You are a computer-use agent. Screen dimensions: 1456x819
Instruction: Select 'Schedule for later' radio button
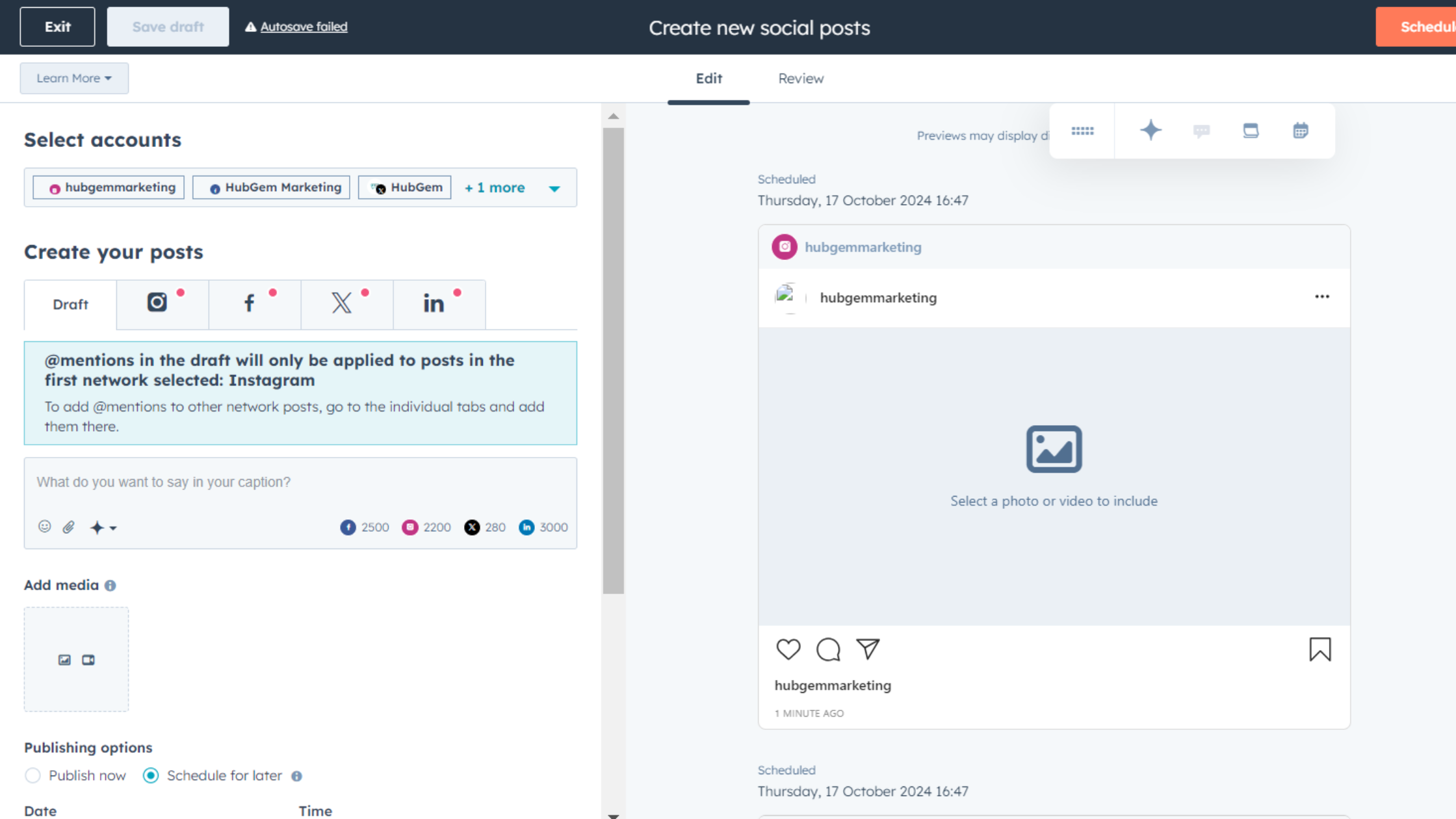point(150,775)
